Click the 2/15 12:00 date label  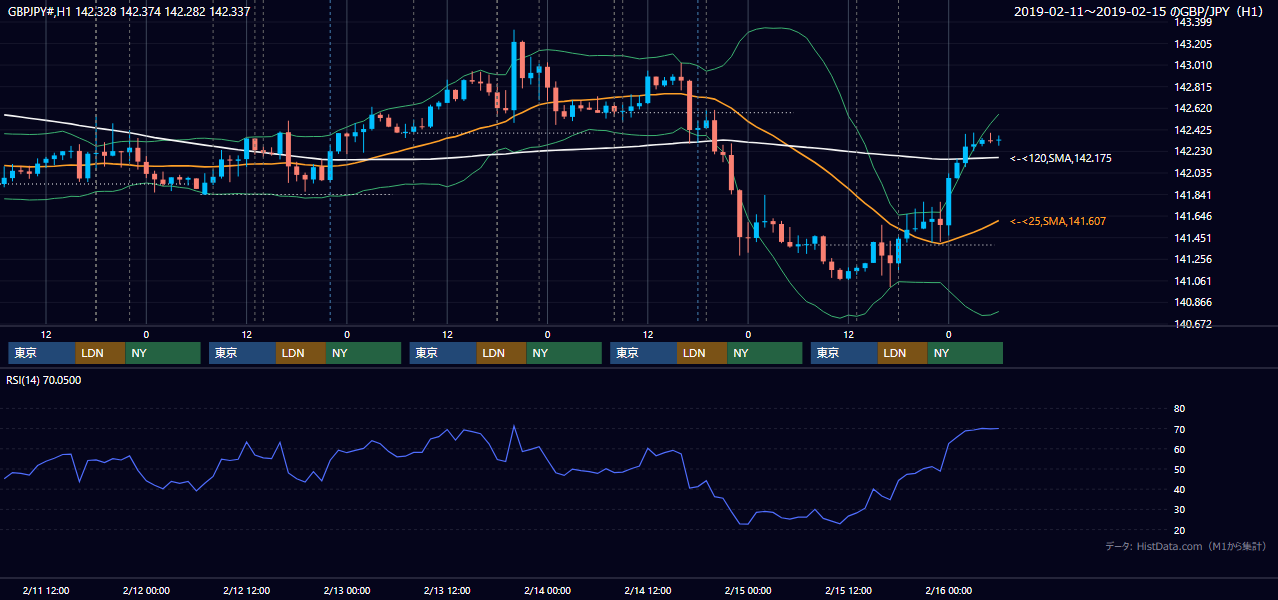click(x=848, y=590)
